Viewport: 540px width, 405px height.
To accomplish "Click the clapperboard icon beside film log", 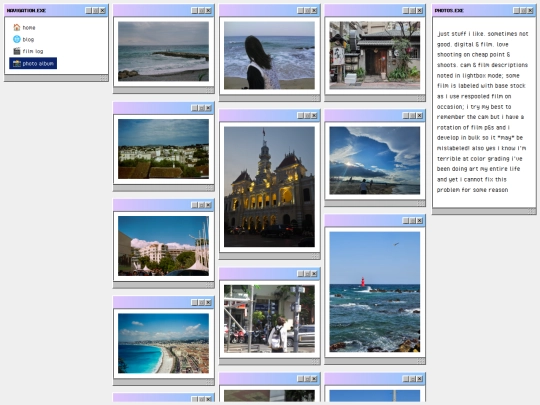I will click(17, 51).
